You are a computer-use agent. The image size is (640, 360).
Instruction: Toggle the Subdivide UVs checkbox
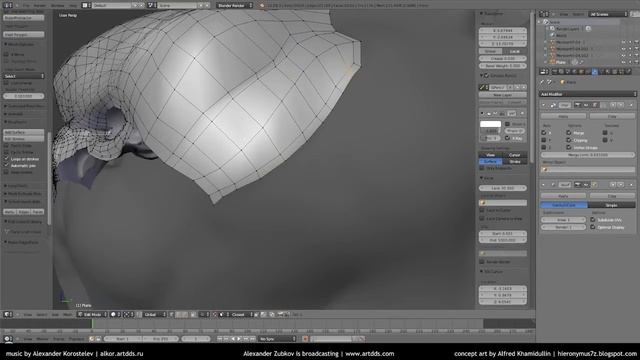[593, 220]
